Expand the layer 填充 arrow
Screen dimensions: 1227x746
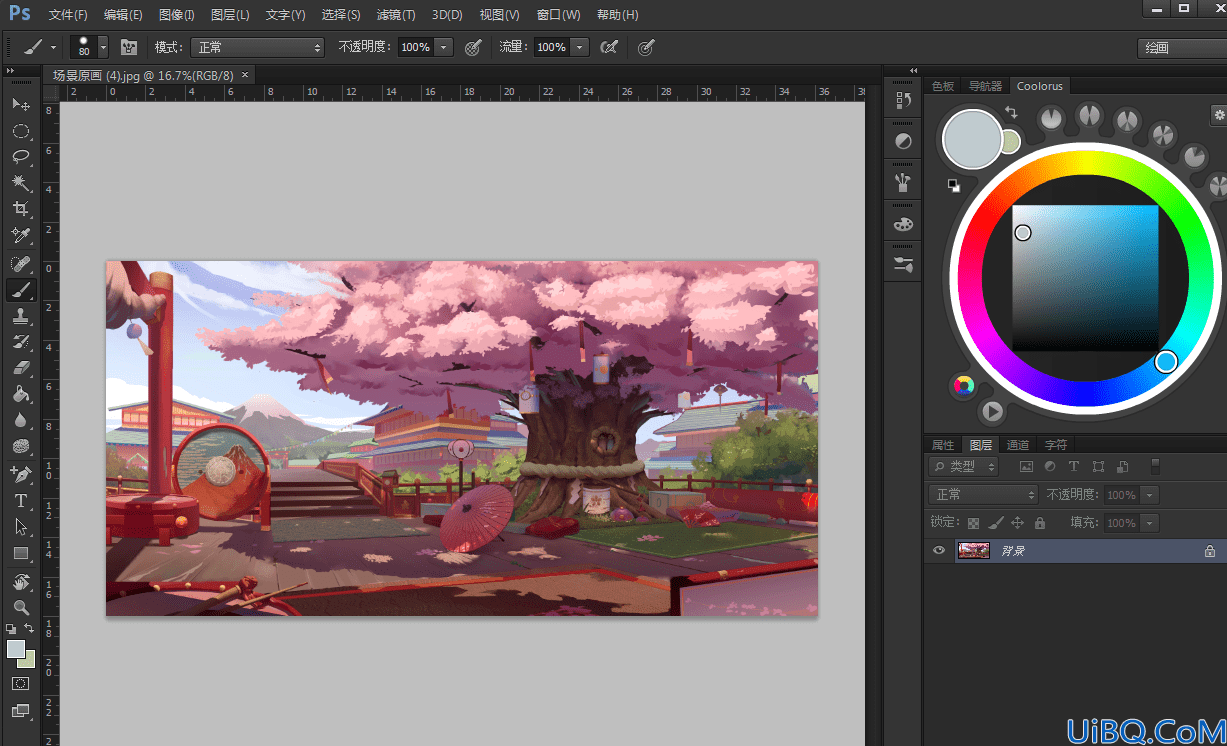[1150, 523]
